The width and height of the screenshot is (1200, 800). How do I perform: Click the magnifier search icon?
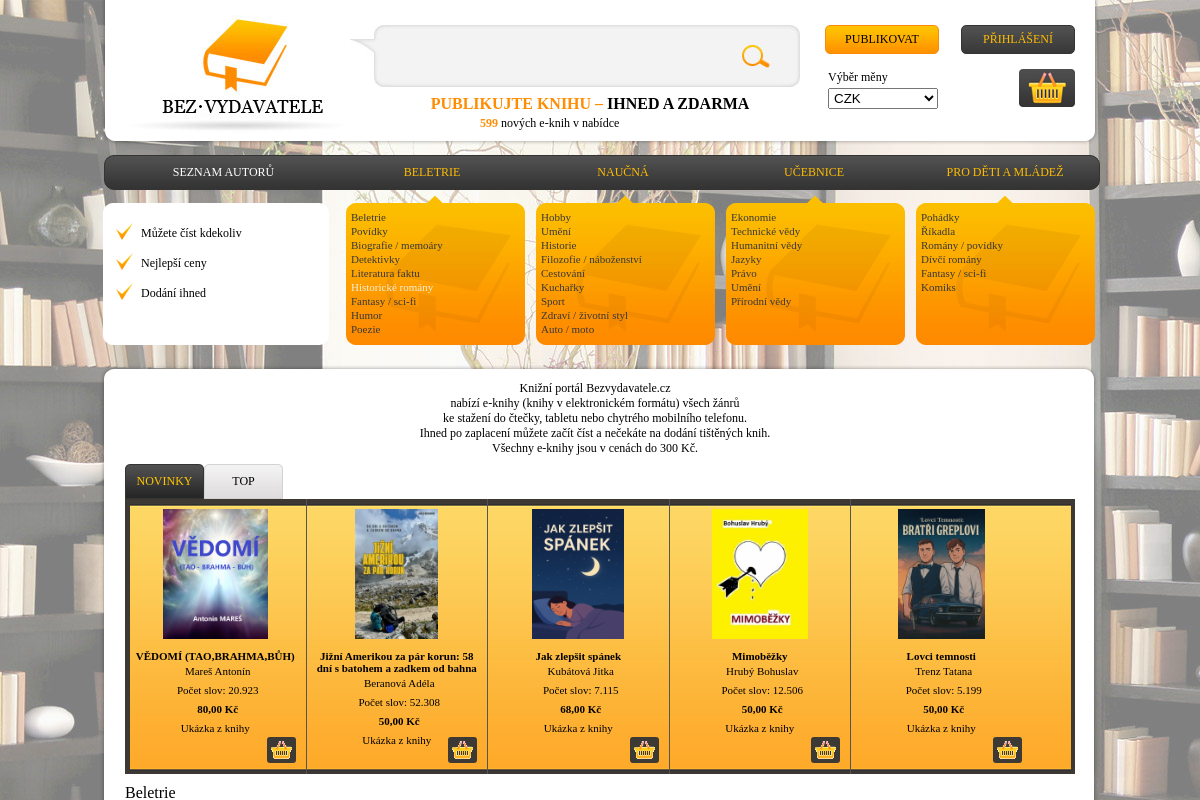[755, 57]
